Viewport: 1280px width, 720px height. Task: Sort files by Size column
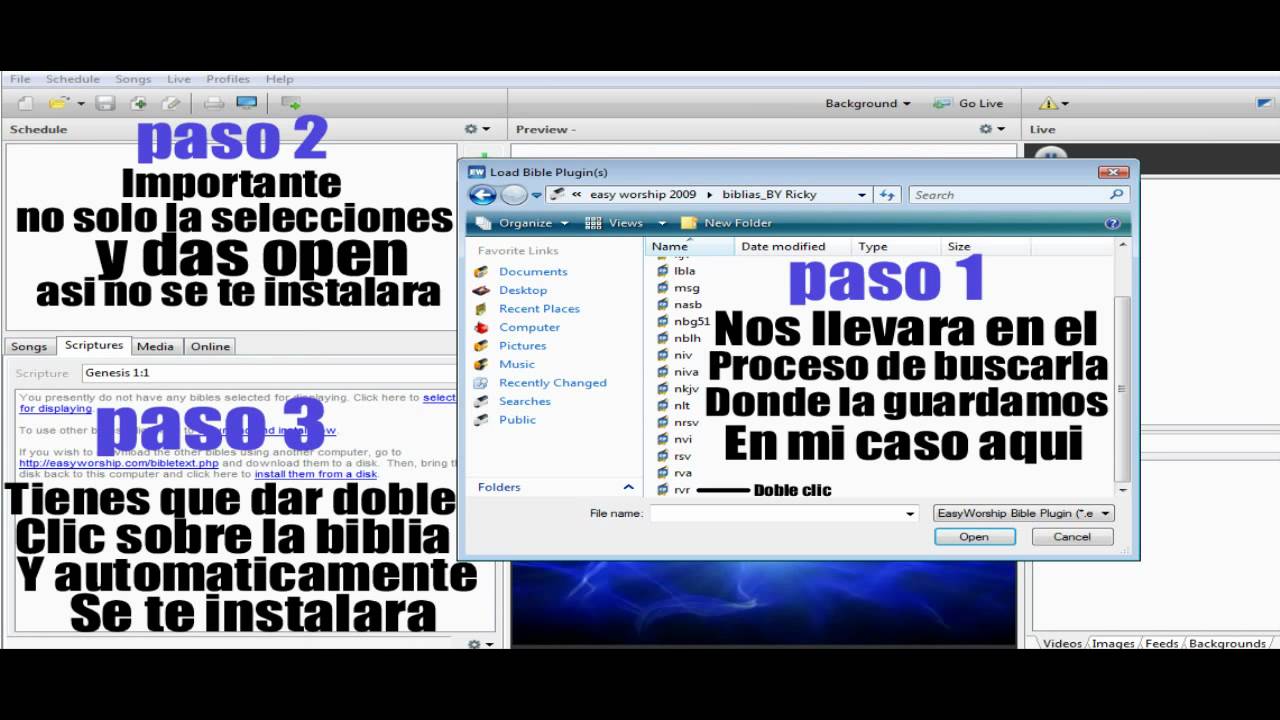click(986, 246)
